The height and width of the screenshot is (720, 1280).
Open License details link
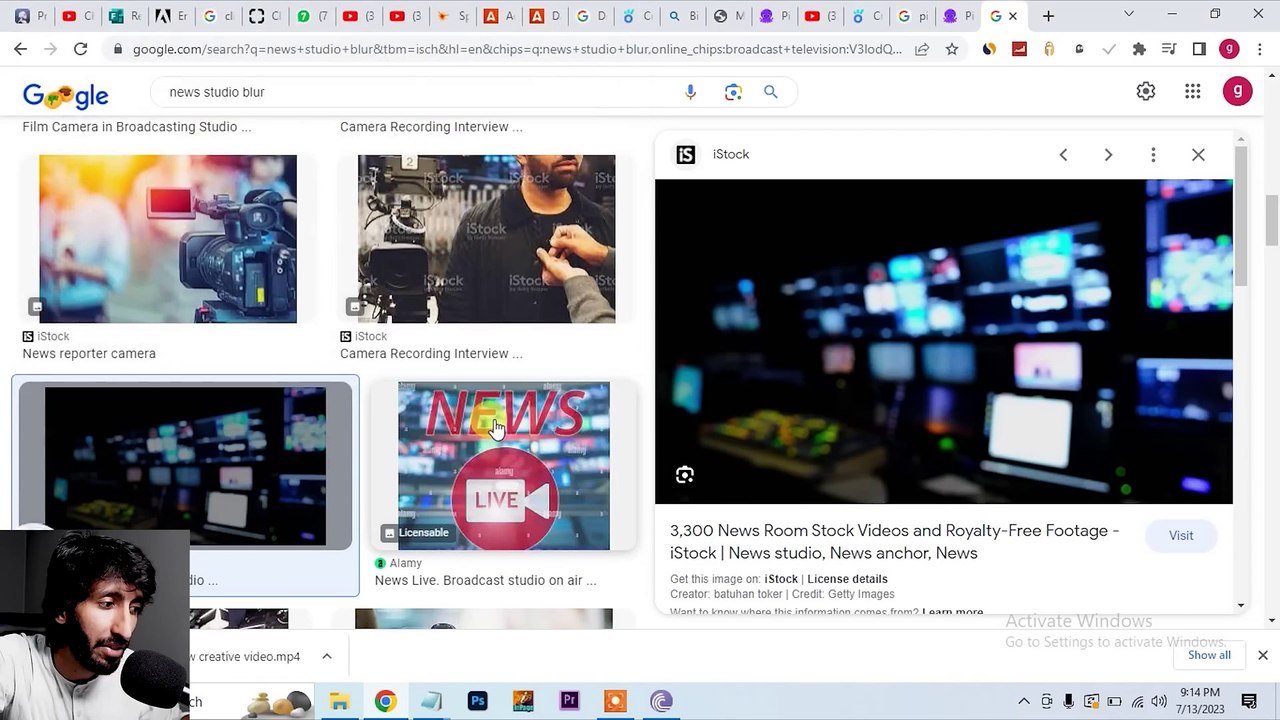click(847, 579)
